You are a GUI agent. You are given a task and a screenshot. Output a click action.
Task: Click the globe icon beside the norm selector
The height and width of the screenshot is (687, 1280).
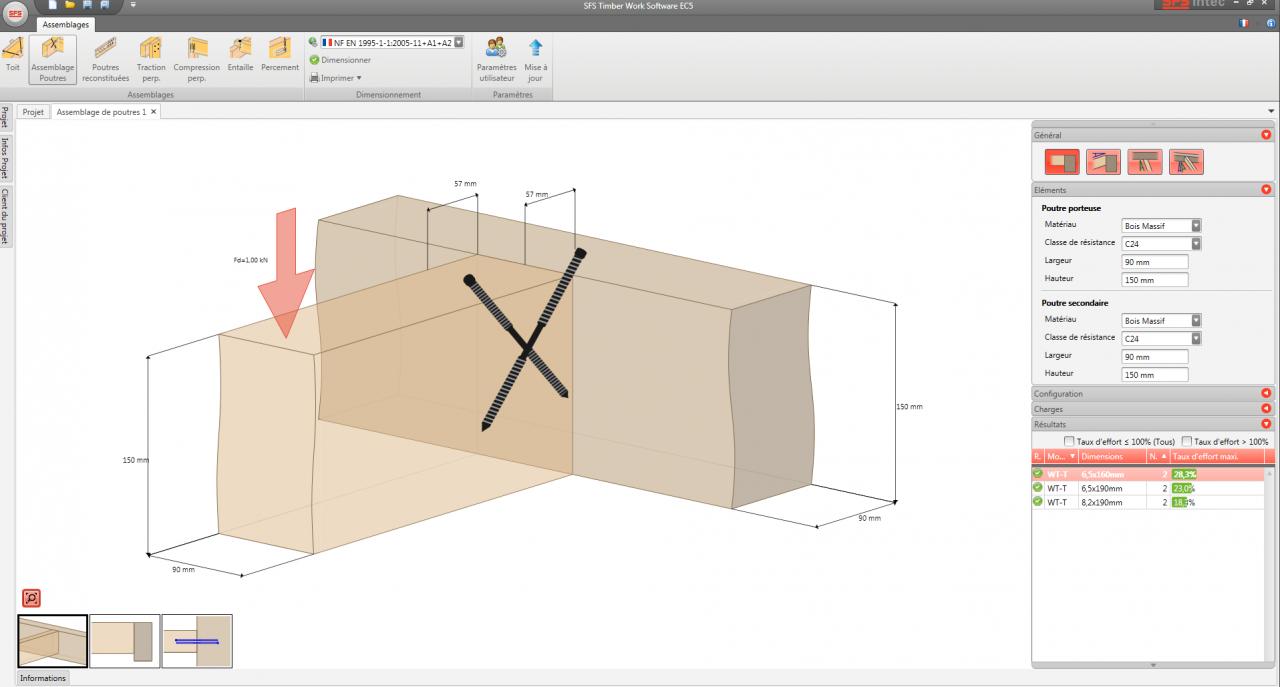[313, 42]
